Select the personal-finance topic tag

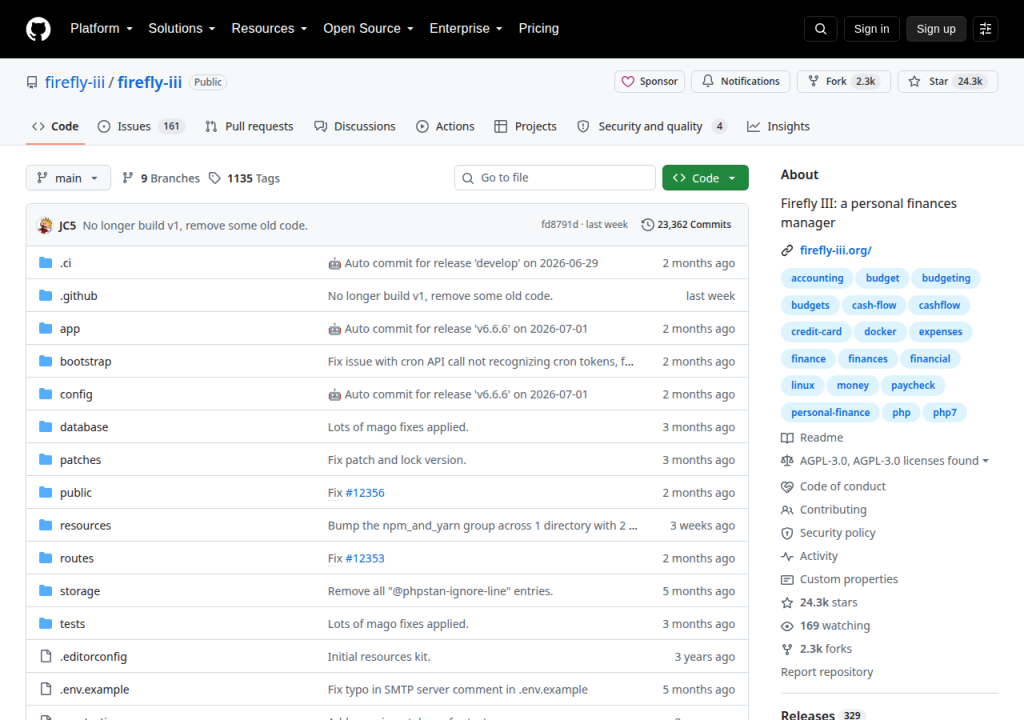(830, 412)
